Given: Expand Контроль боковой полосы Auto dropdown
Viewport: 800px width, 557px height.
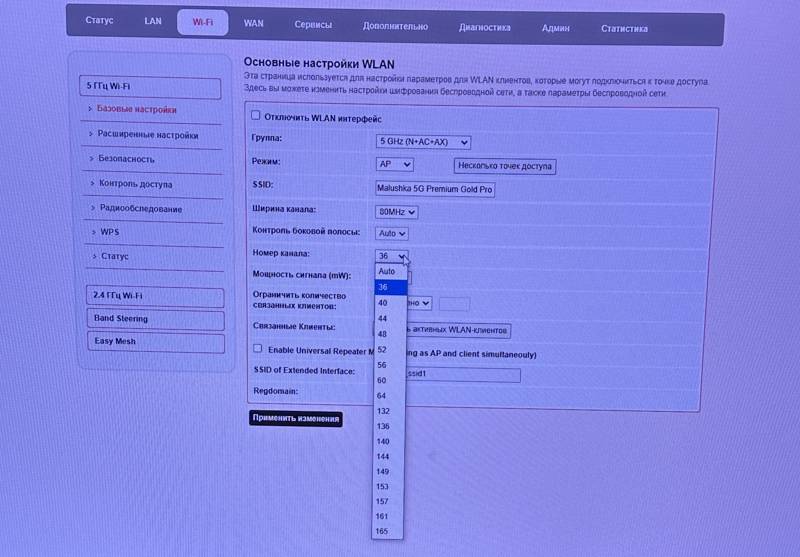Looking at the screenshot, I should 392,233.
